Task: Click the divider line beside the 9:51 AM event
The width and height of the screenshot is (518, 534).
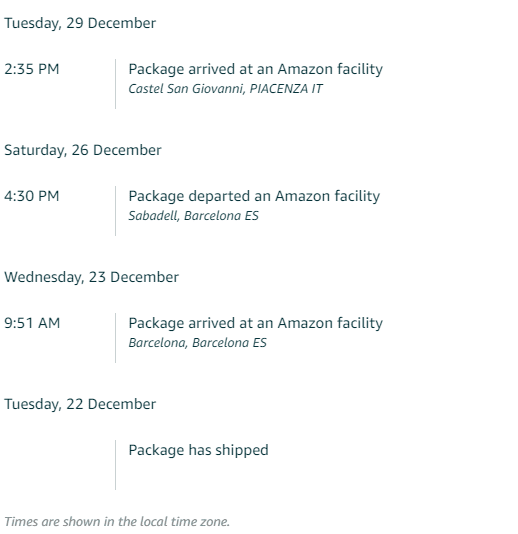Action: [x=115, y=338]
